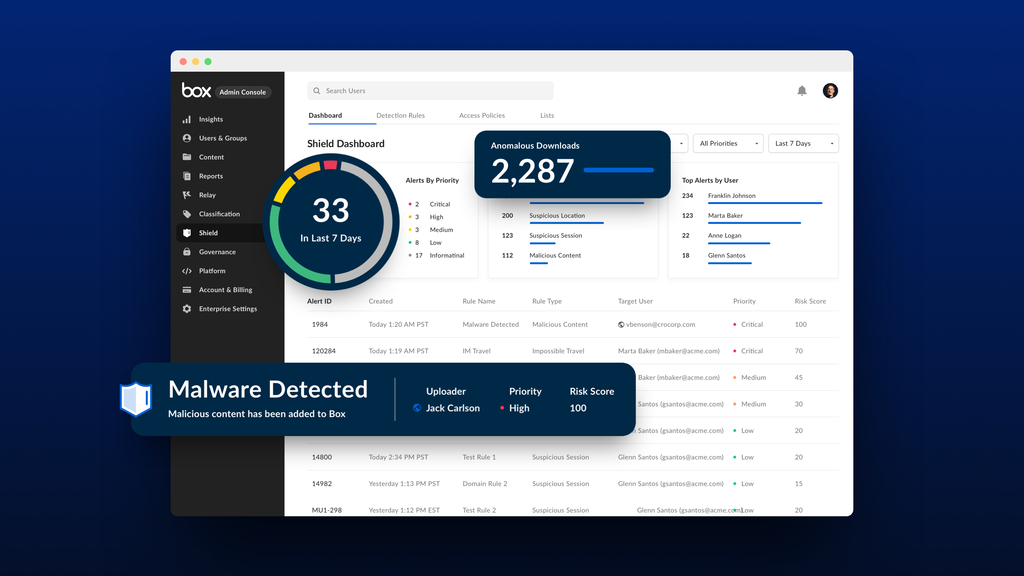Open notifications bell icon
Viewport: 1024px width, 576px height.
click(802, 91)
